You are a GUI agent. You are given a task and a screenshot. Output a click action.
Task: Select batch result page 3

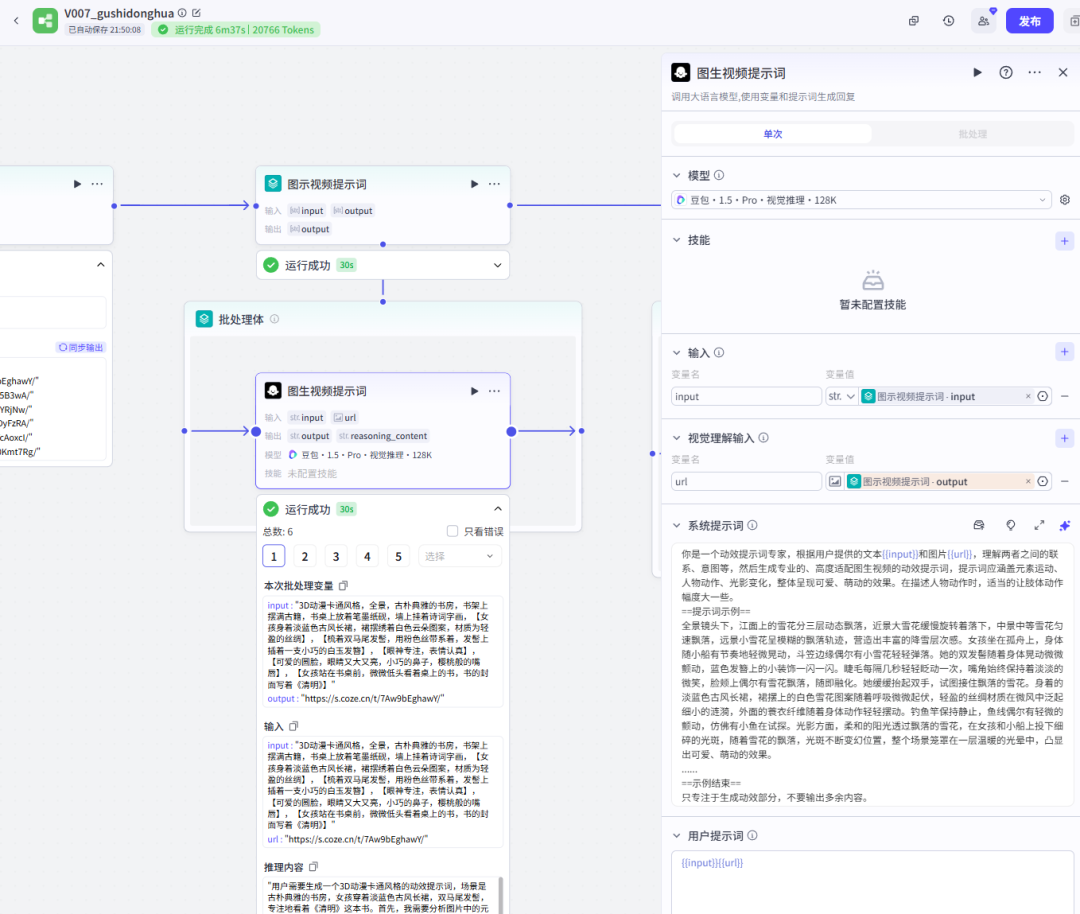coord(336,557)
